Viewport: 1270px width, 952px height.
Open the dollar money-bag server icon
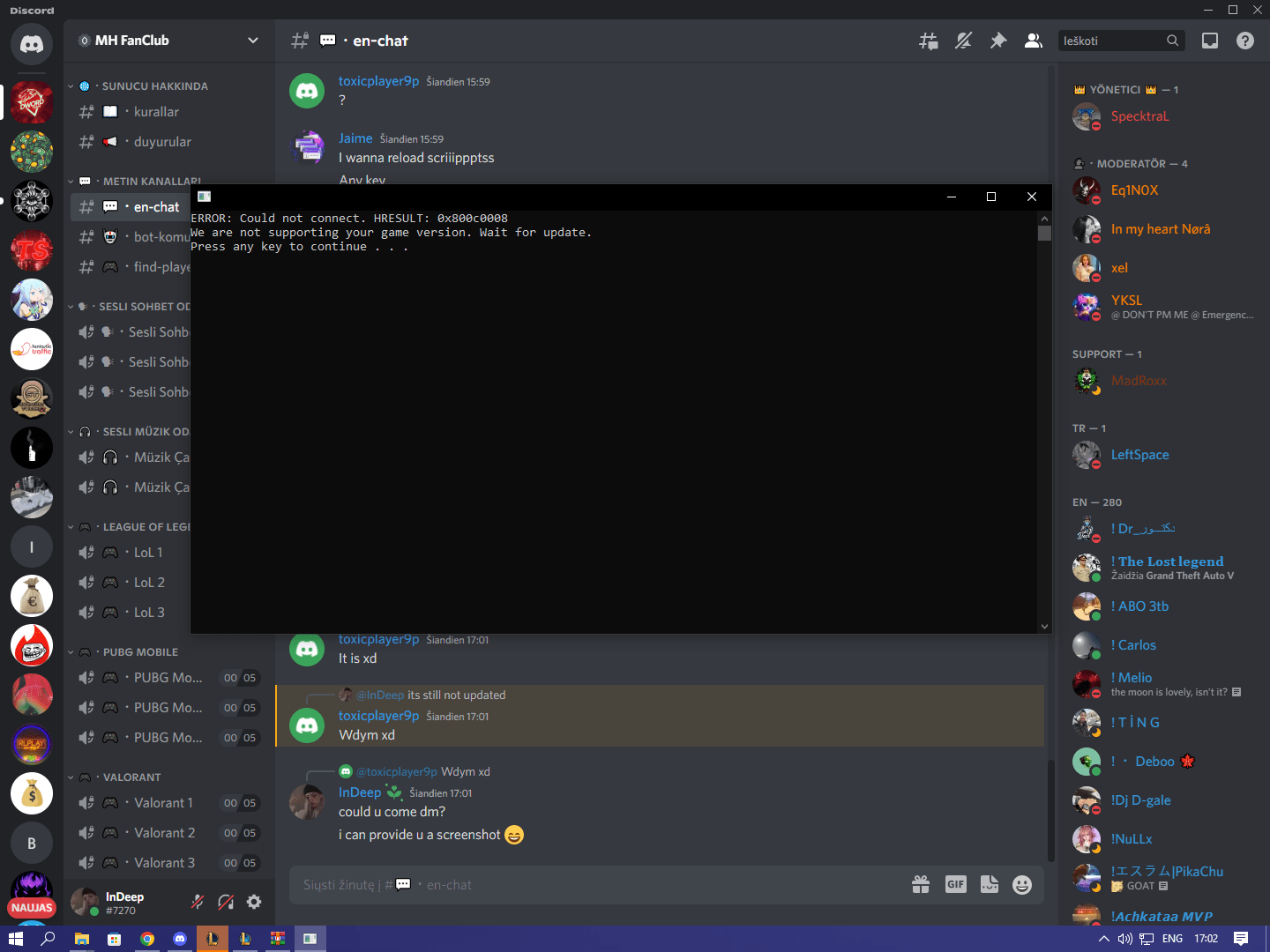pos(32,793)
